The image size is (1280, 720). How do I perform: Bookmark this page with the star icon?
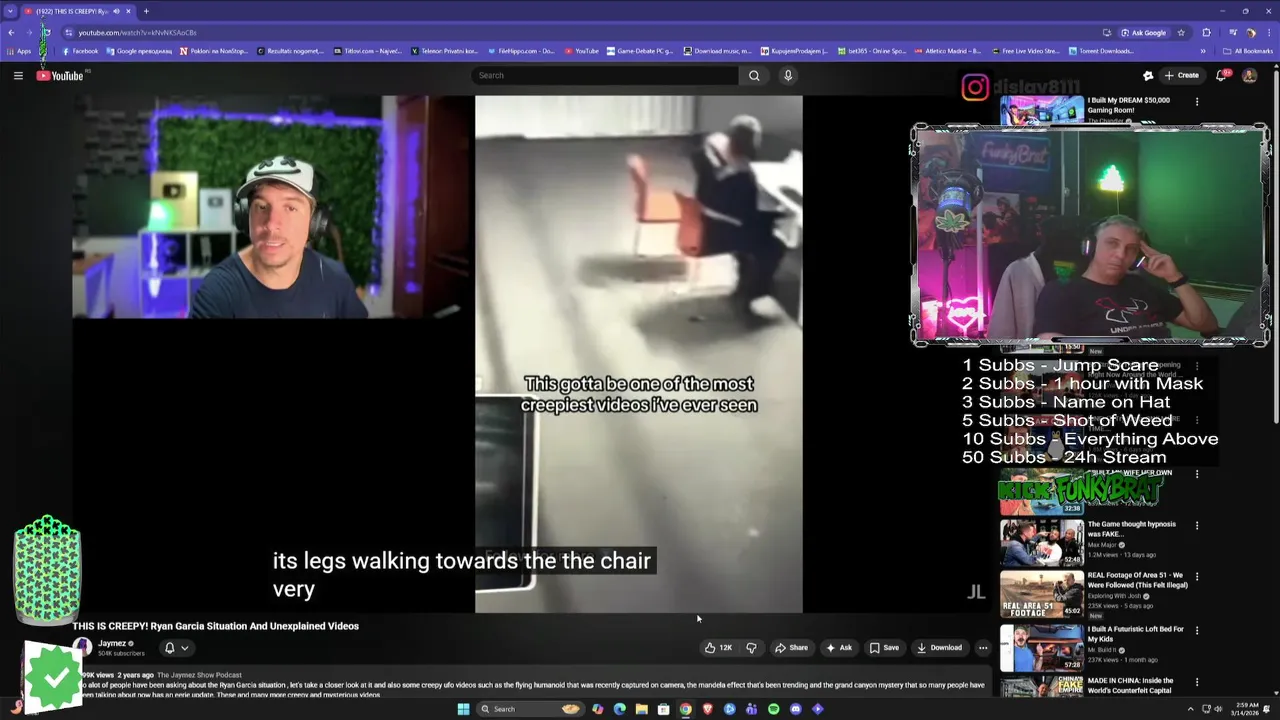click(x=1181, y=33)
